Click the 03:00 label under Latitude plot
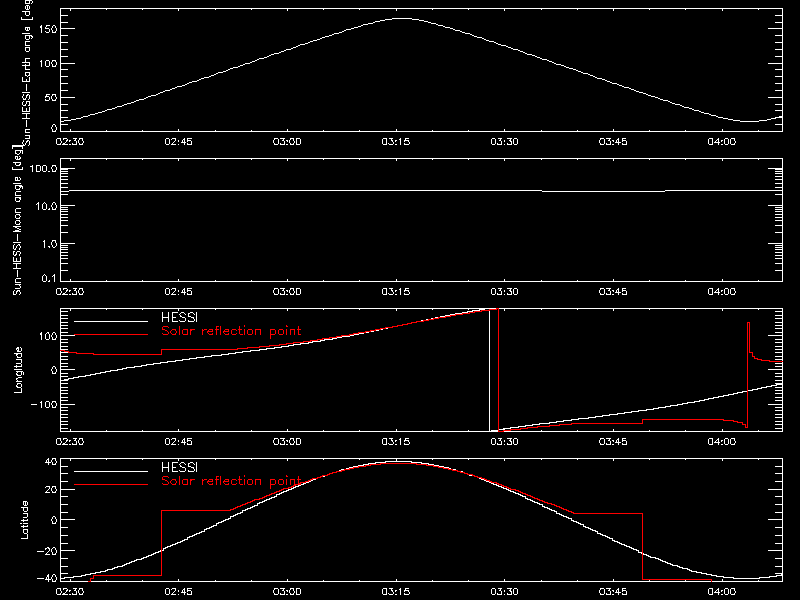800x600 pixels. (287, 591)
